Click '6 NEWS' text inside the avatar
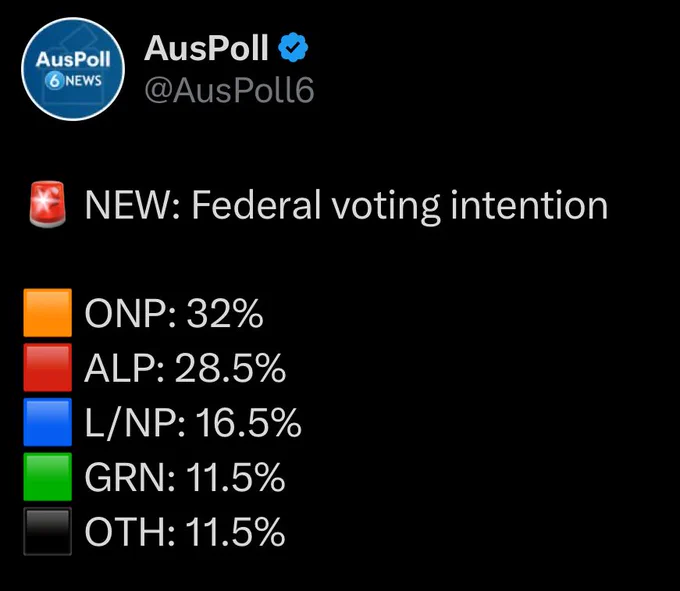The width and height of the screenshot is (680, 591). pyautogui.click(x=73, y=81)
